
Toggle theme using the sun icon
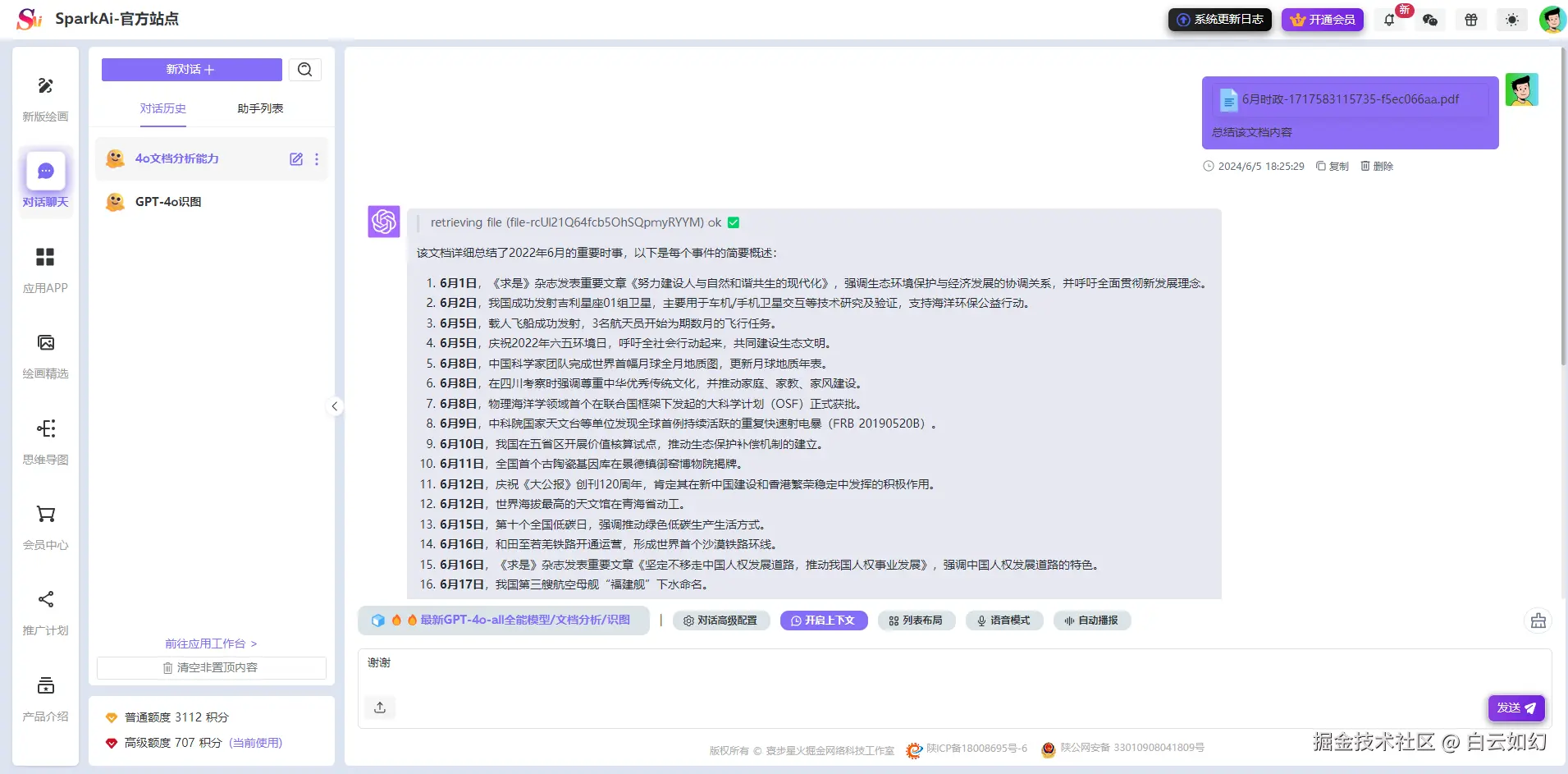pyautogui.click(x=1511, y=19)
